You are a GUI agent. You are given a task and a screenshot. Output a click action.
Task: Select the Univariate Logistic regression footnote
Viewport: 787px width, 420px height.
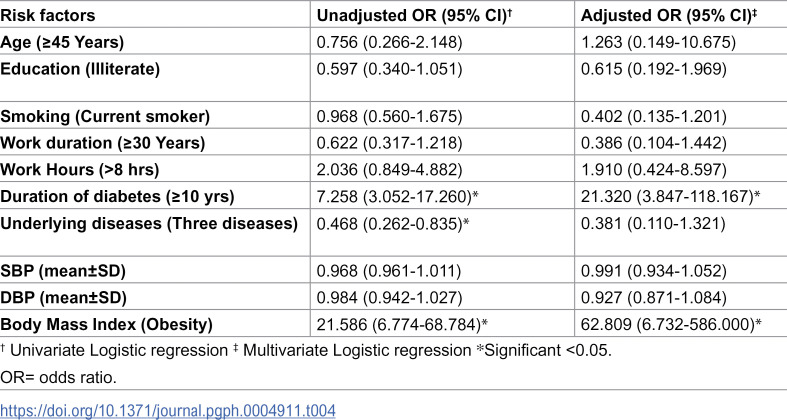pyautogui.click(x=114, y=350)
